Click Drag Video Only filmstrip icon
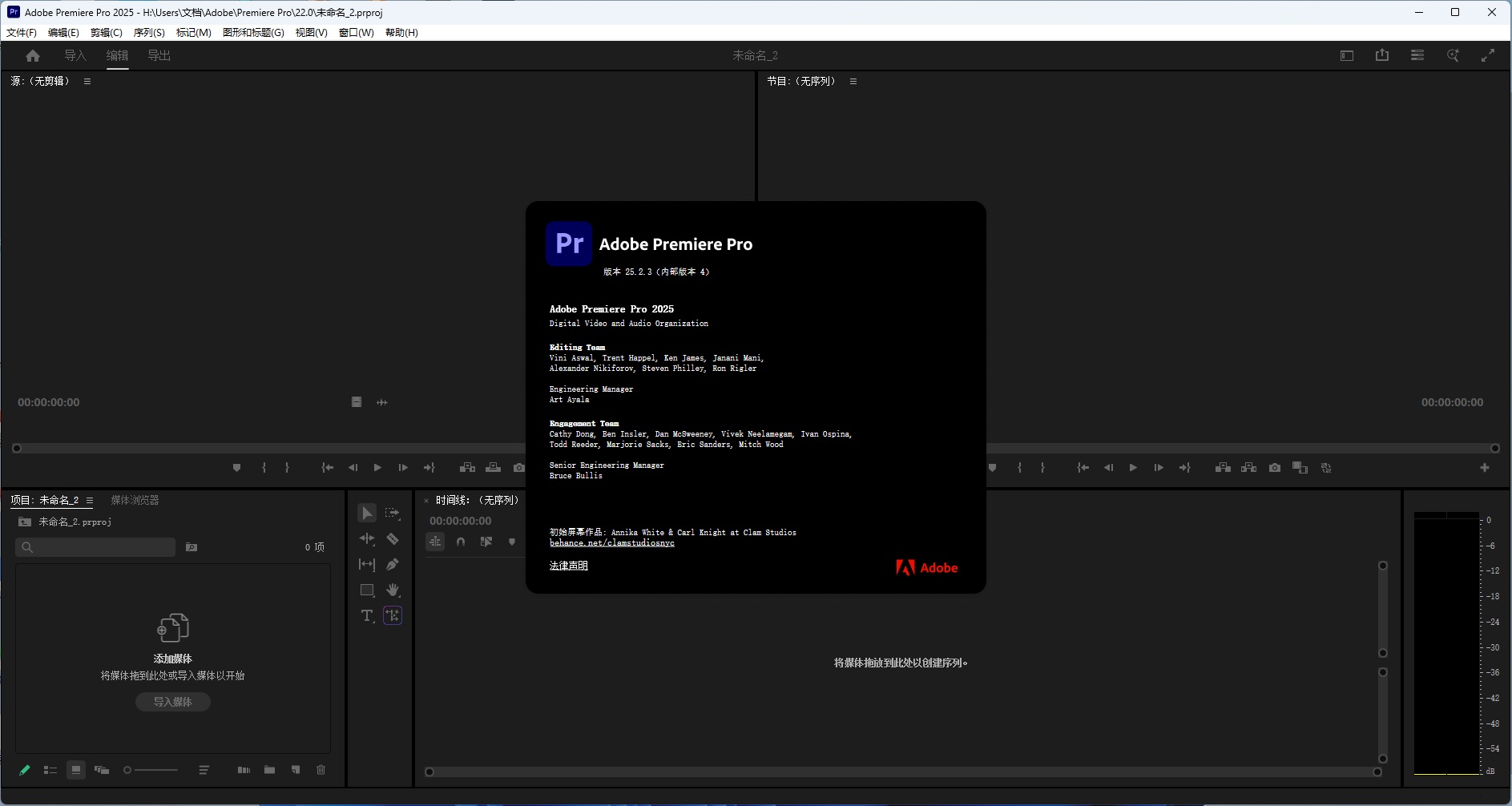Image resolution: width=1512 pixels, height=806 pixels. tap(357, 402)
